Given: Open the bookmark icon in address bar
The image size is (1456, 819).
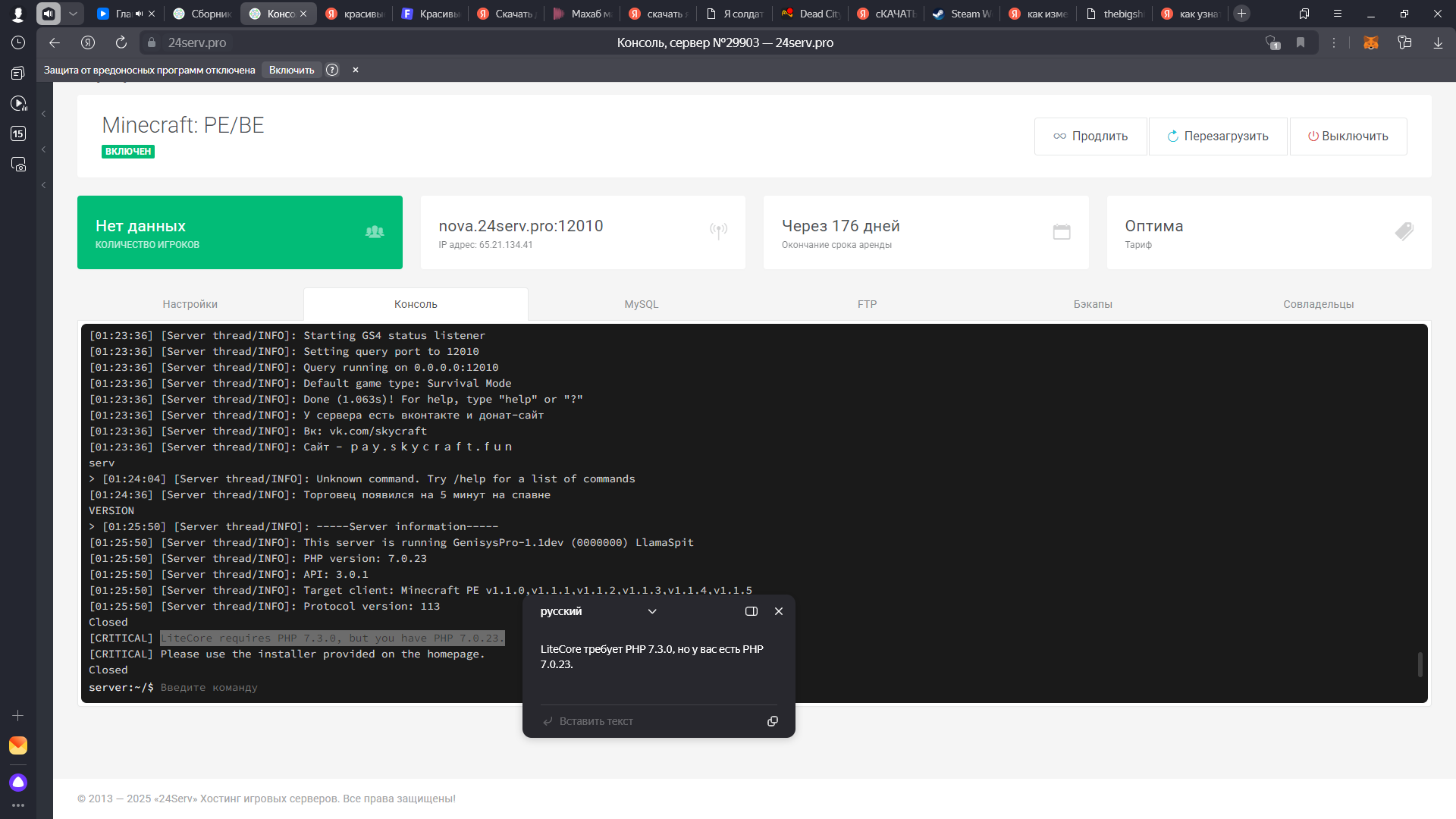Looking at the screenshot, I should pyautogui.click(x=1301, y=43).
